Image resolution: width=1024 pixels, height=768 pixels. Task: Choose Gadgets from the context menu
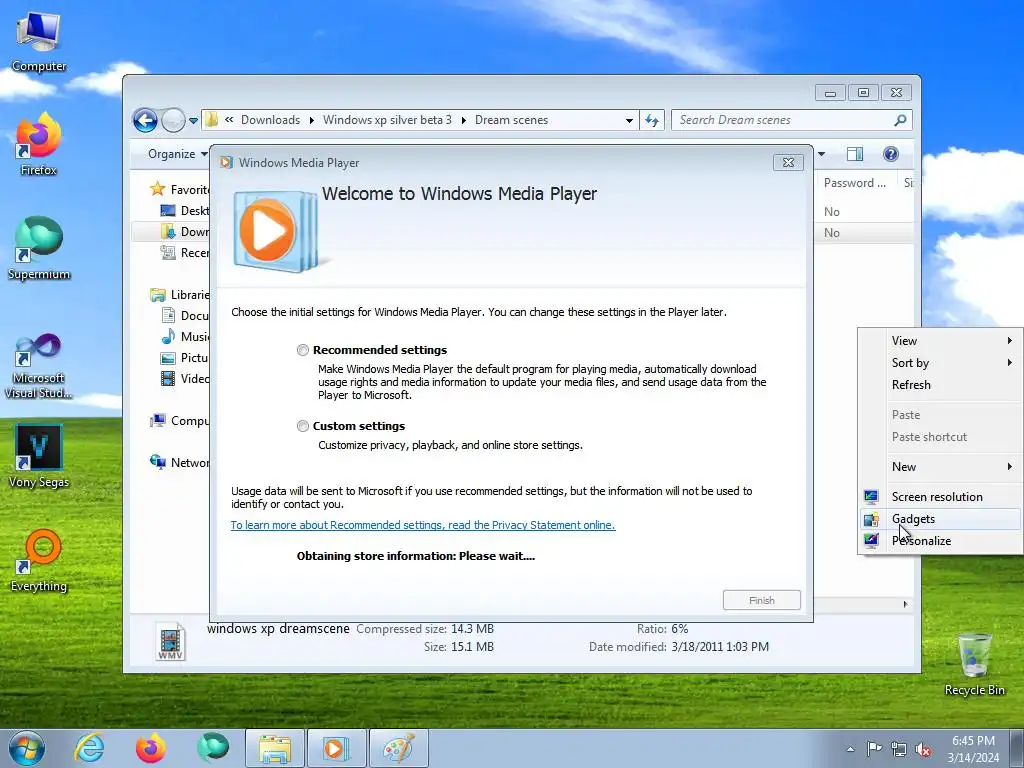(x=940, y=519)
